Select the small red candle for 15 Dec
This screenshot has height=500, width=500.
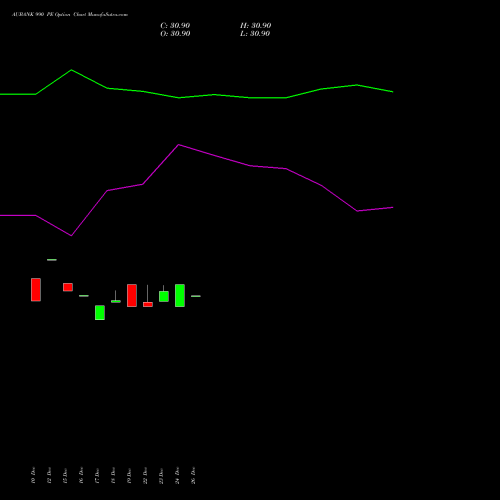coord(68,287)
